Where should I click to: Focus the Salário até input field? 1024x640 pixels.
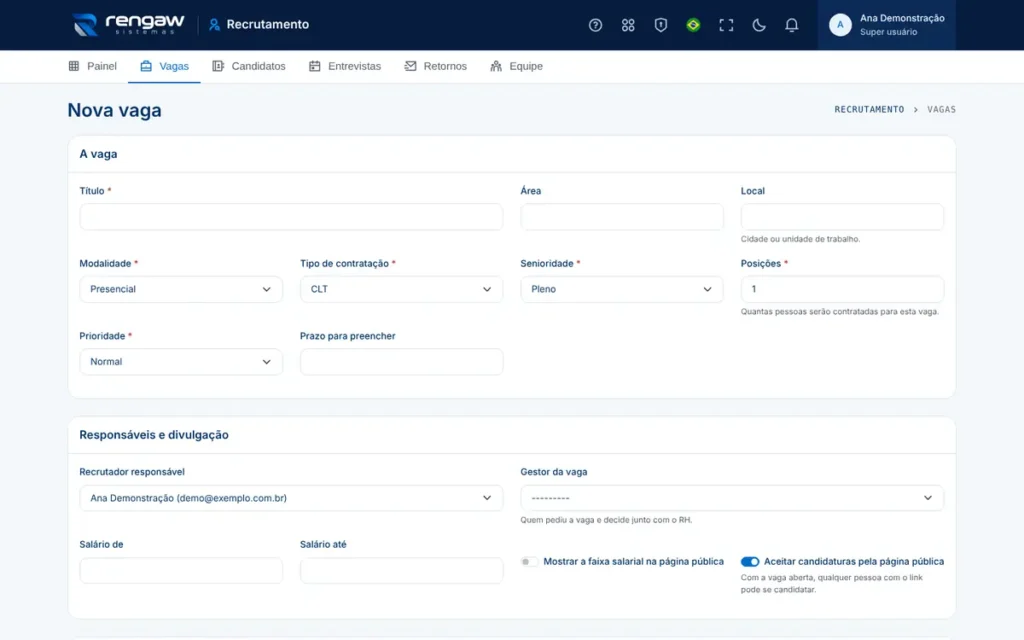pyautogui.click(x=401, y=571)
